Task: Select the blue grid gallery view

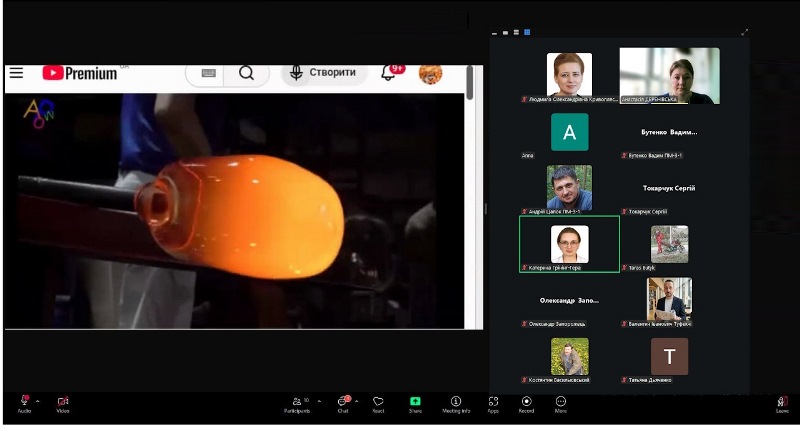Action: (x=527, y=32)
